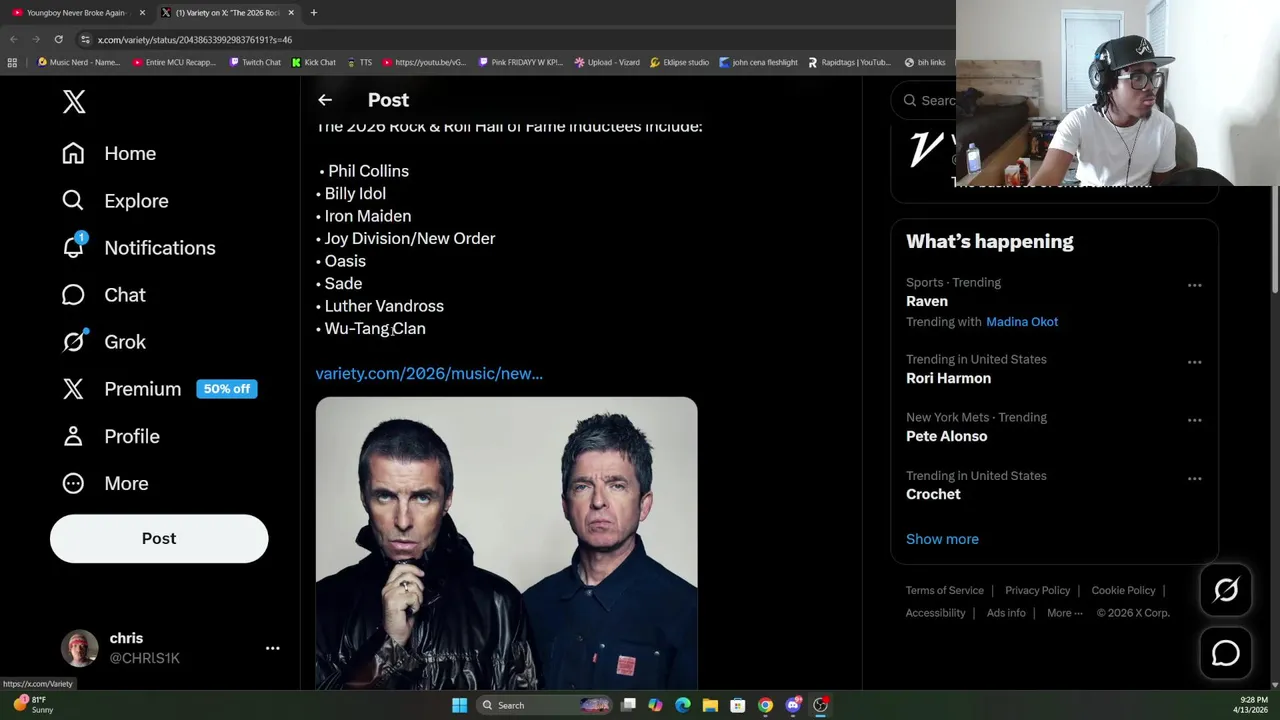Click the address bar URL
The height and width of the screenshot is (720, 1280).
tap(194, 40)
